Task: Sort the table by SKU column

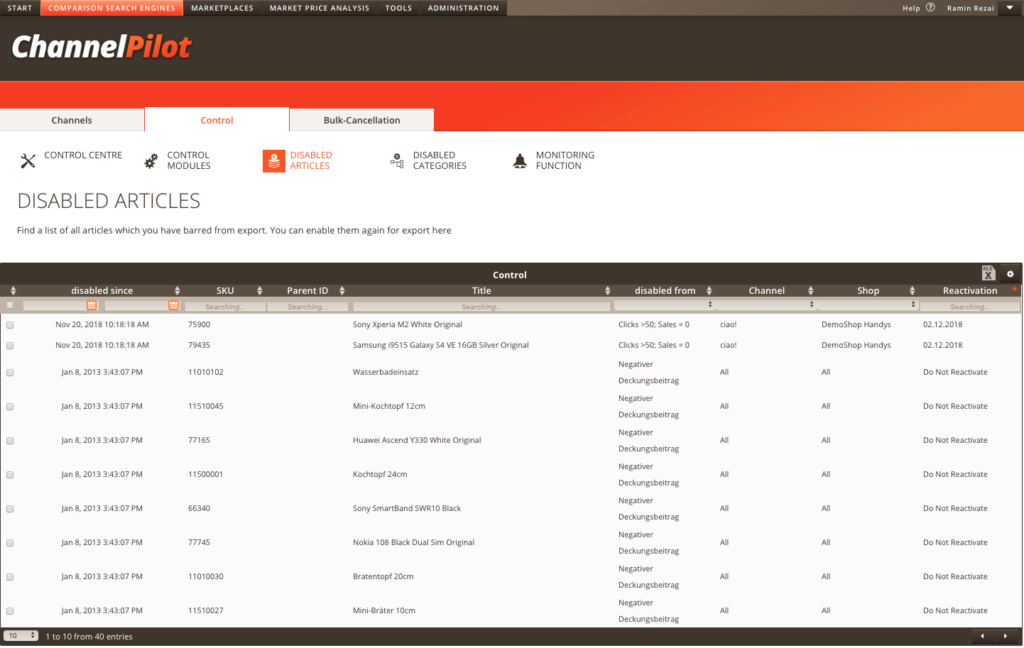Action: tap(225, 290)
